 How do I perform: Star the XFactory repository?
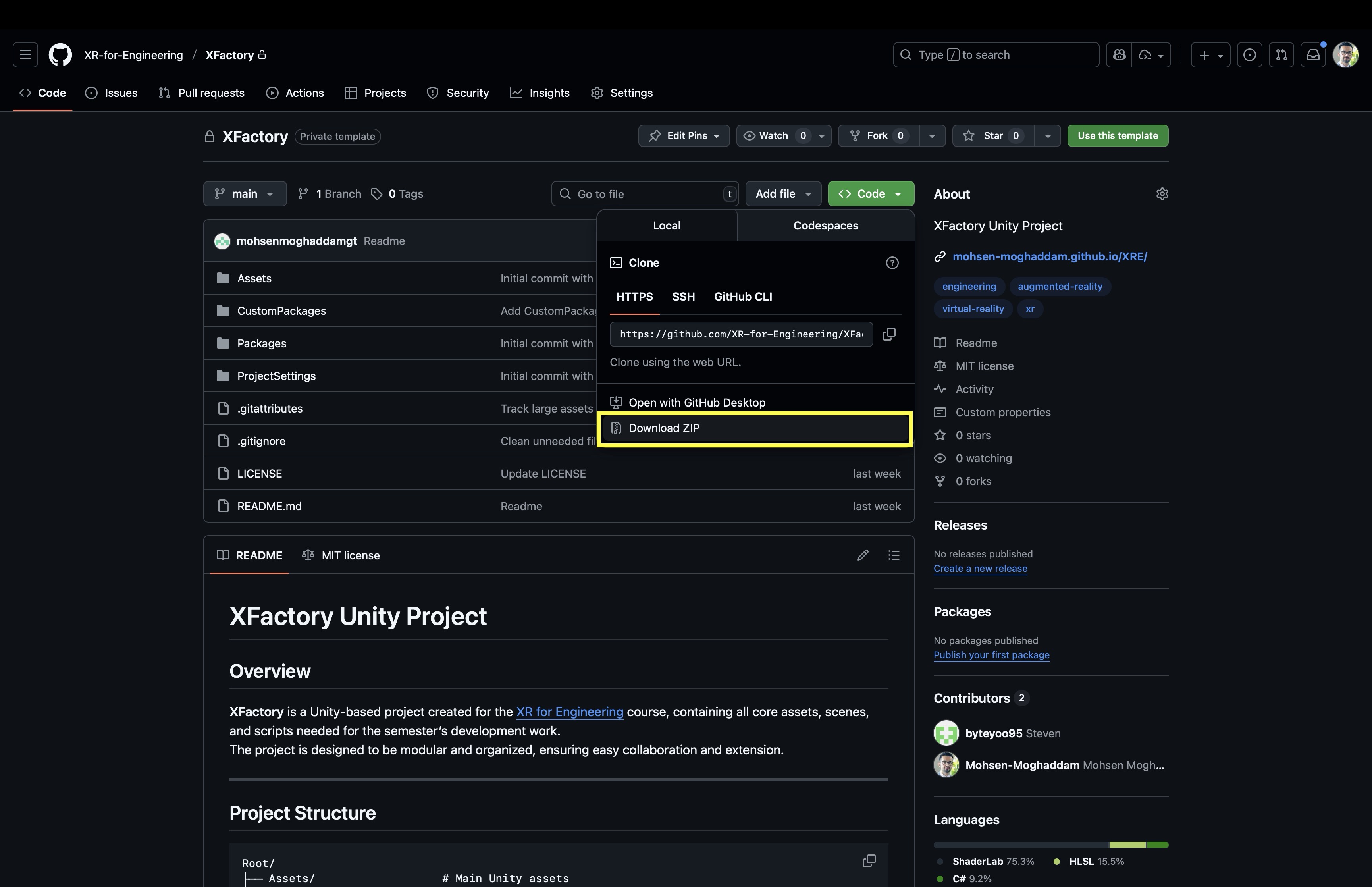(993, 136)
